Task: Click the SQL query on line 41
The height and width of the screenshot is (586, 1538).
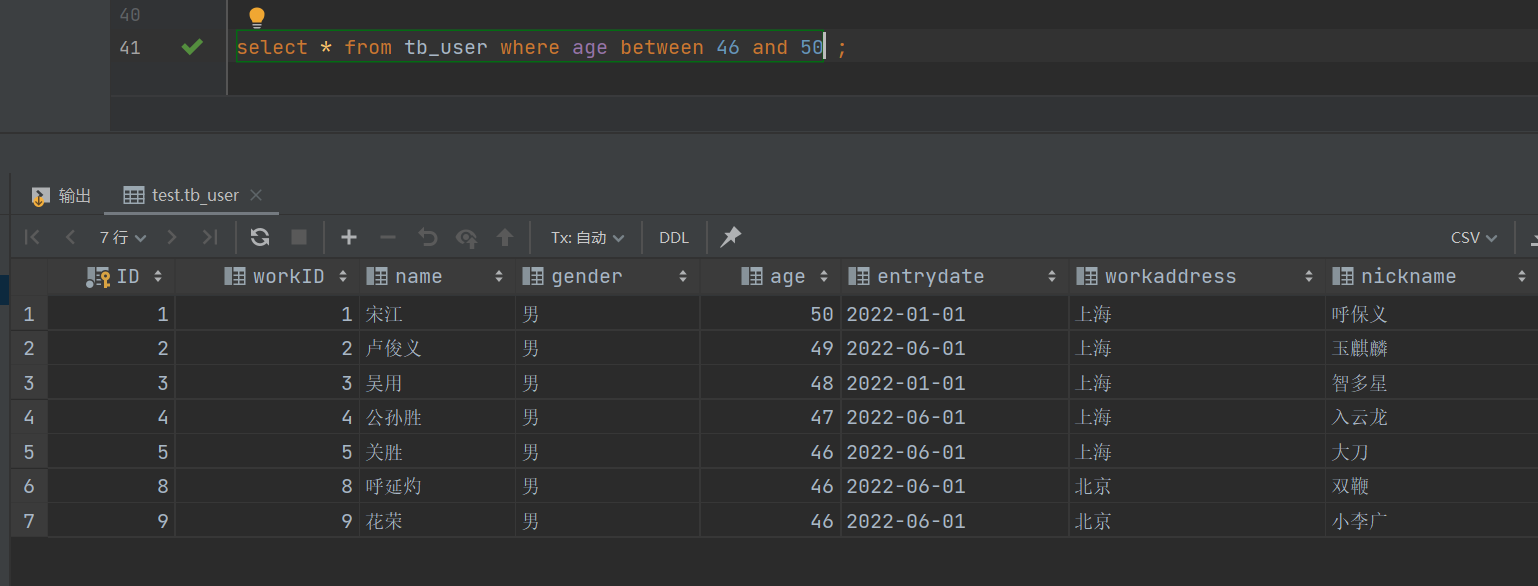Action: pos(530,47)
